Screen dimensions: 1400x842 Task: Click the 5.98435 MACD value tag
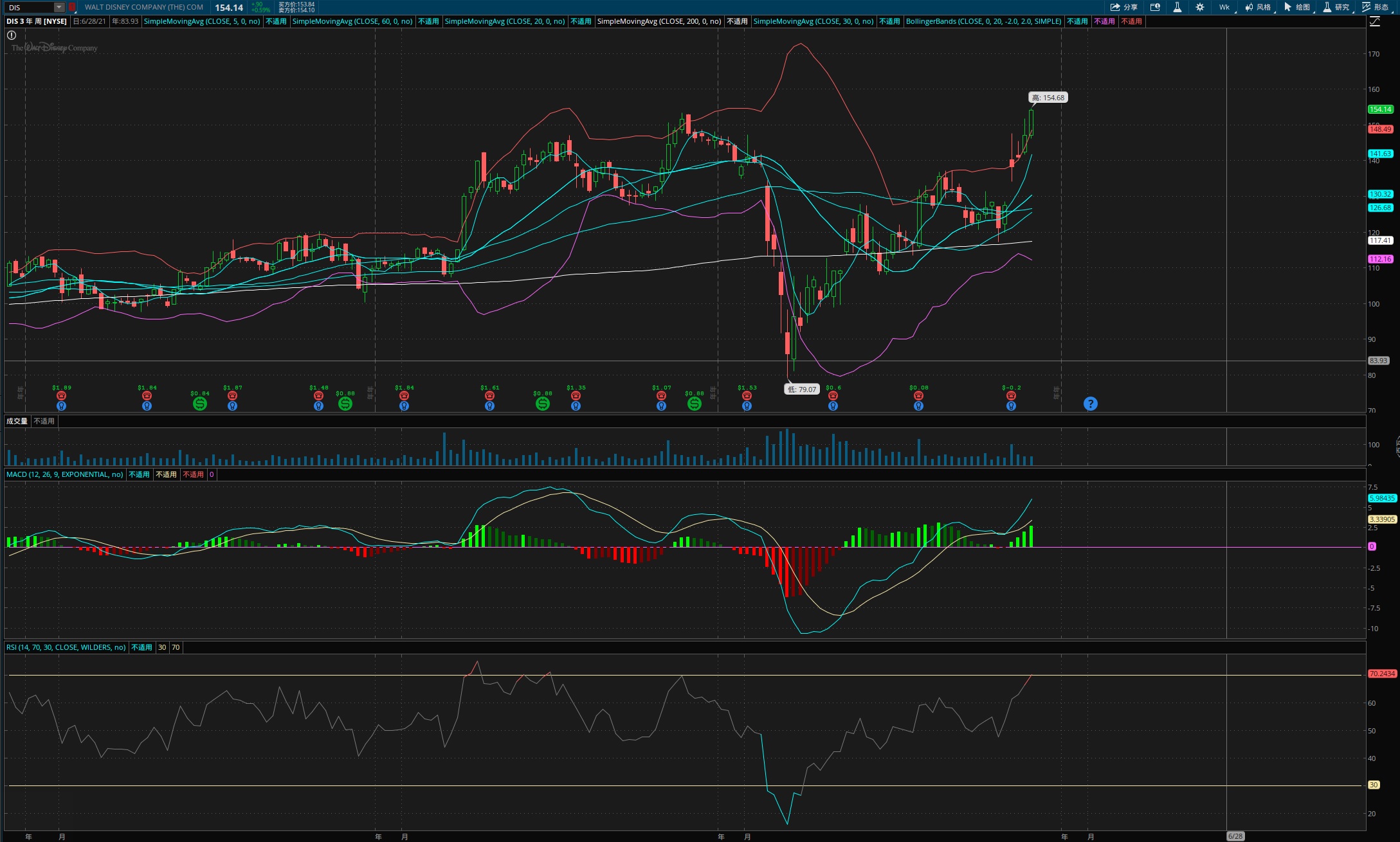(x=1382, y=498)
